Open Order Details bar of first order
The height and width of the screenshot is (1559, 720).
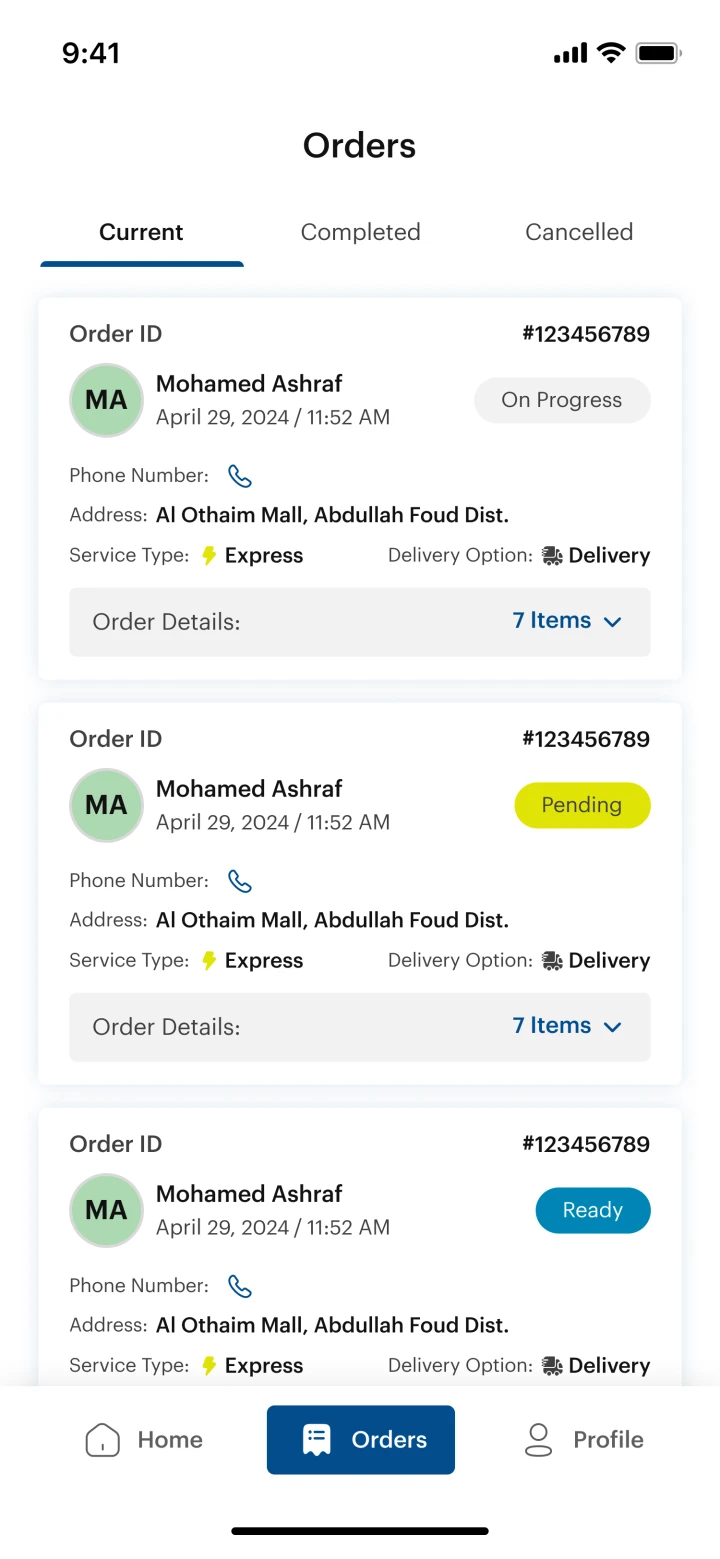(x=300, y=622)
